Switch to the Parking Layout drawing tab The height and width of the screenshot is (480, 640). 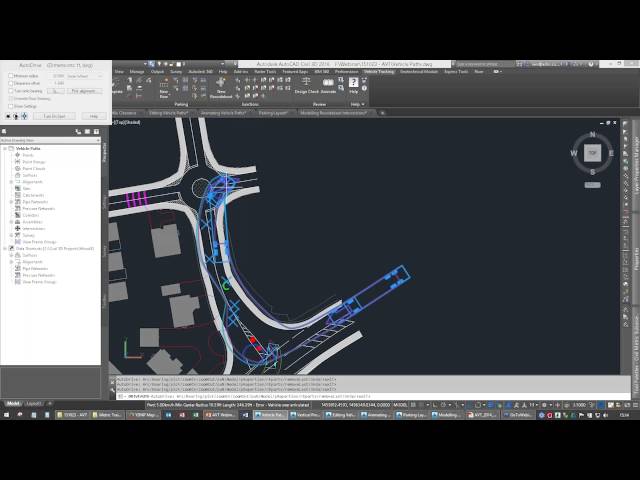tap(273, 113)
